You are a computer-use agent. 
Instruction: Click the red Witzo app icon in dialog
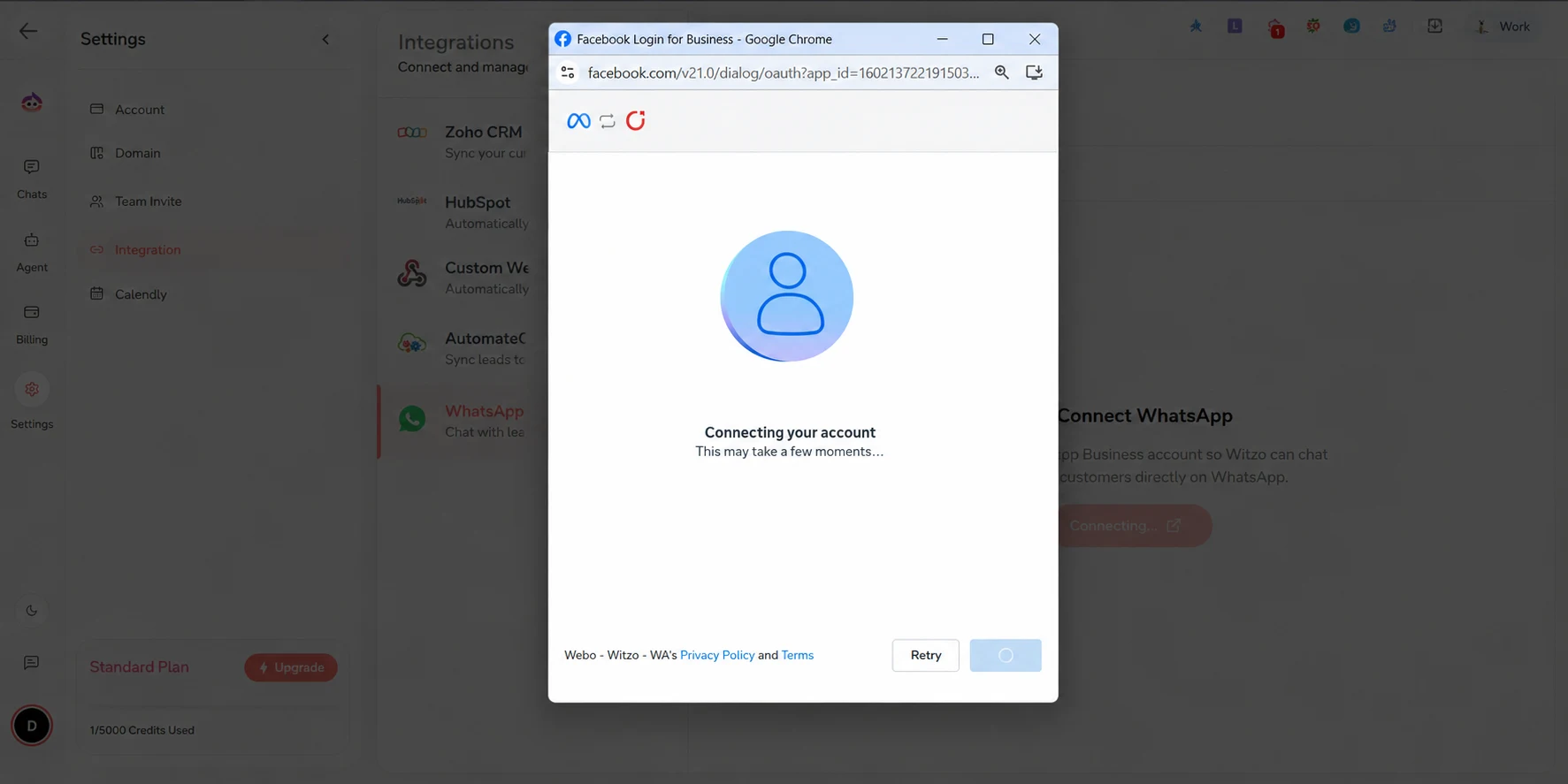tap(636, 121)
